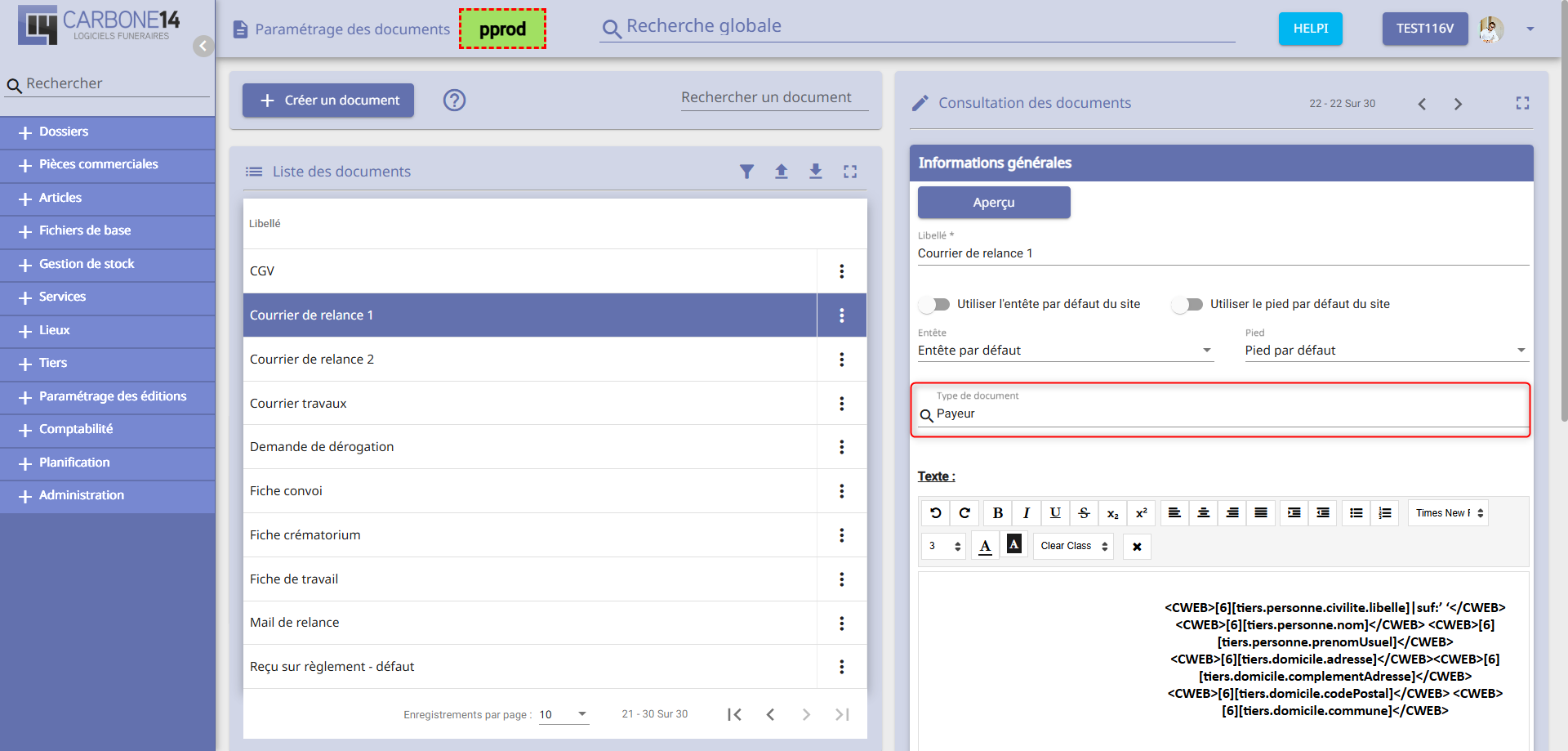Align text right in editor
The image size is (1568, 751).
point(1232,513)
